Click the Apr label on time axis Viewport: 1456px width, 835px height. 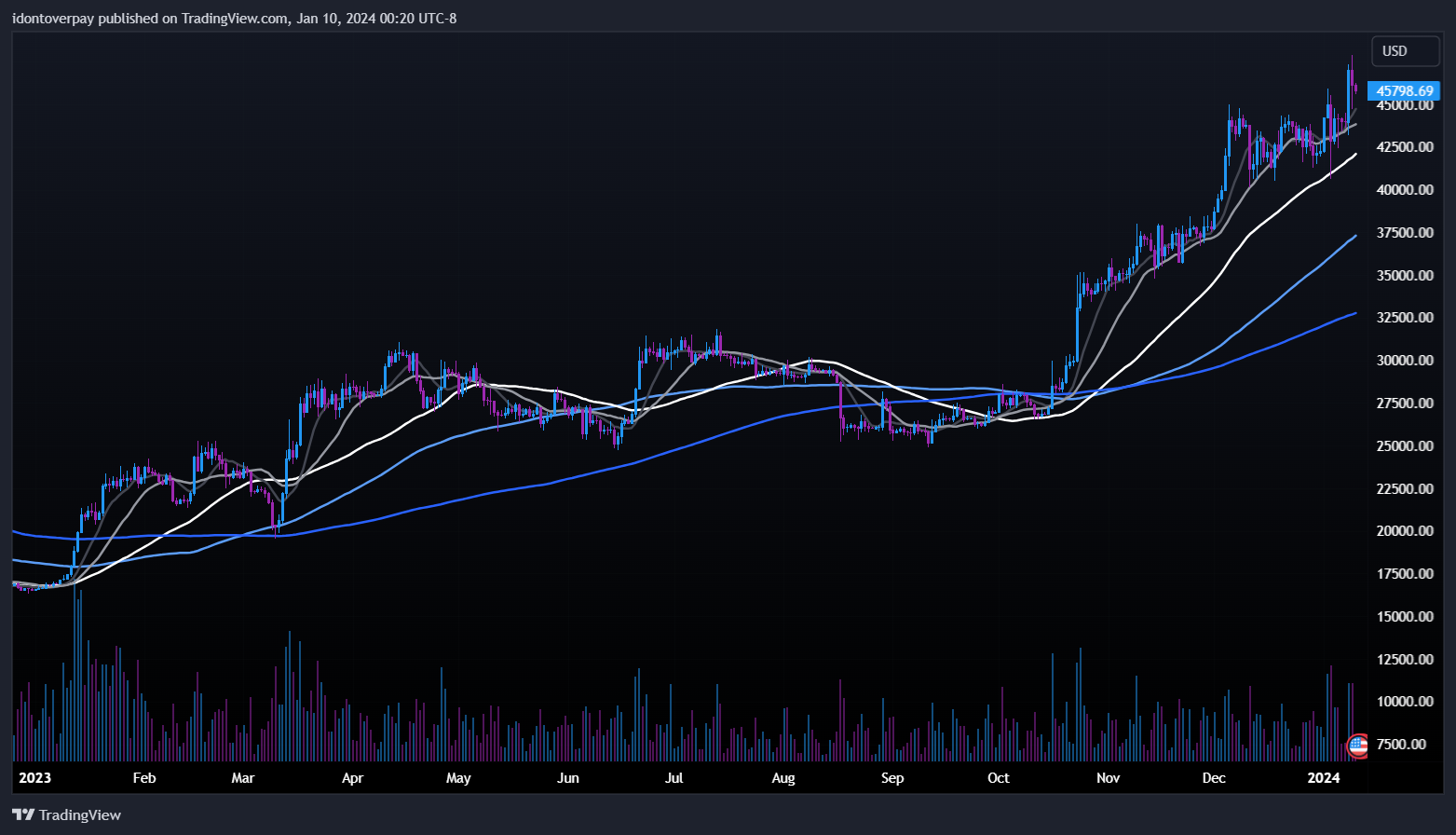point(352,778)
